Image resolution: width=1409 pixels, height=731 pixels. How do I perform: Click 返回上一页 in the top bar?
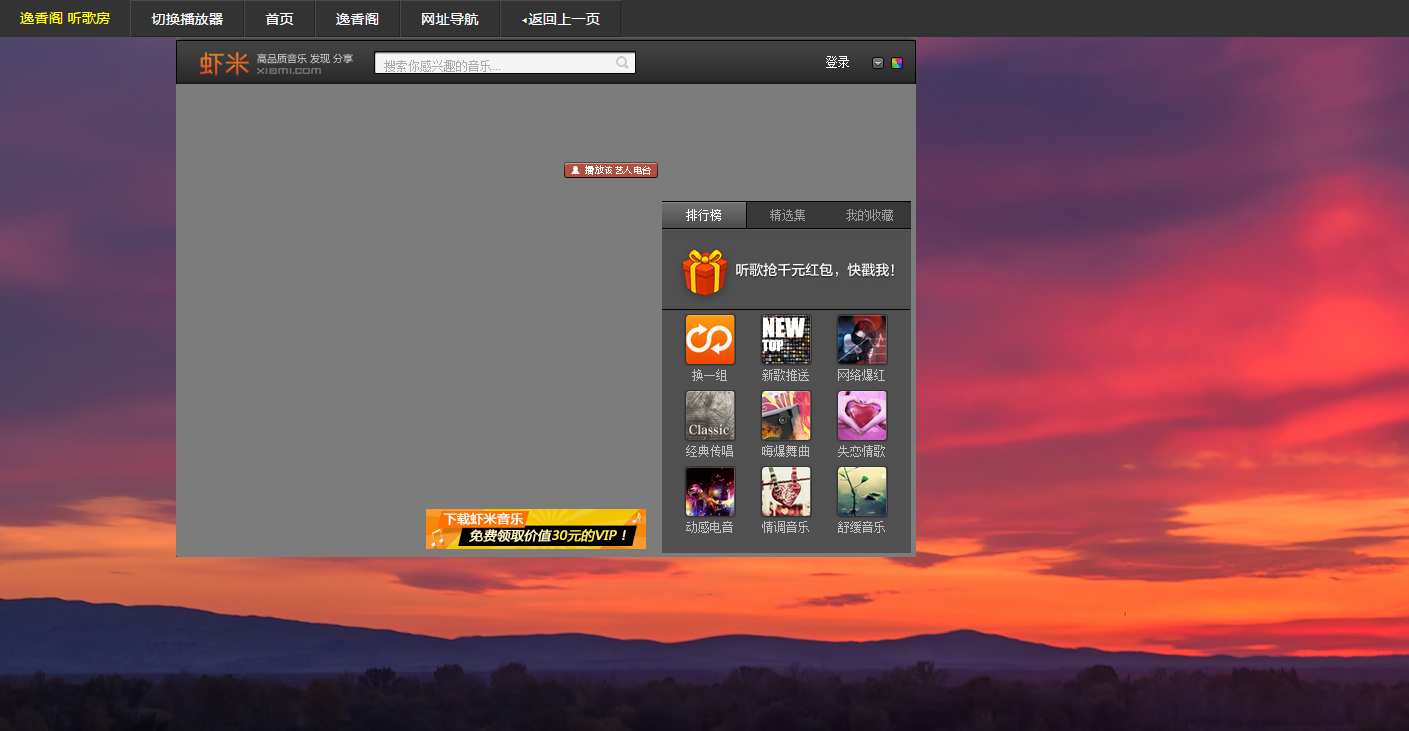pyautogui.click(x=561, y=19)
